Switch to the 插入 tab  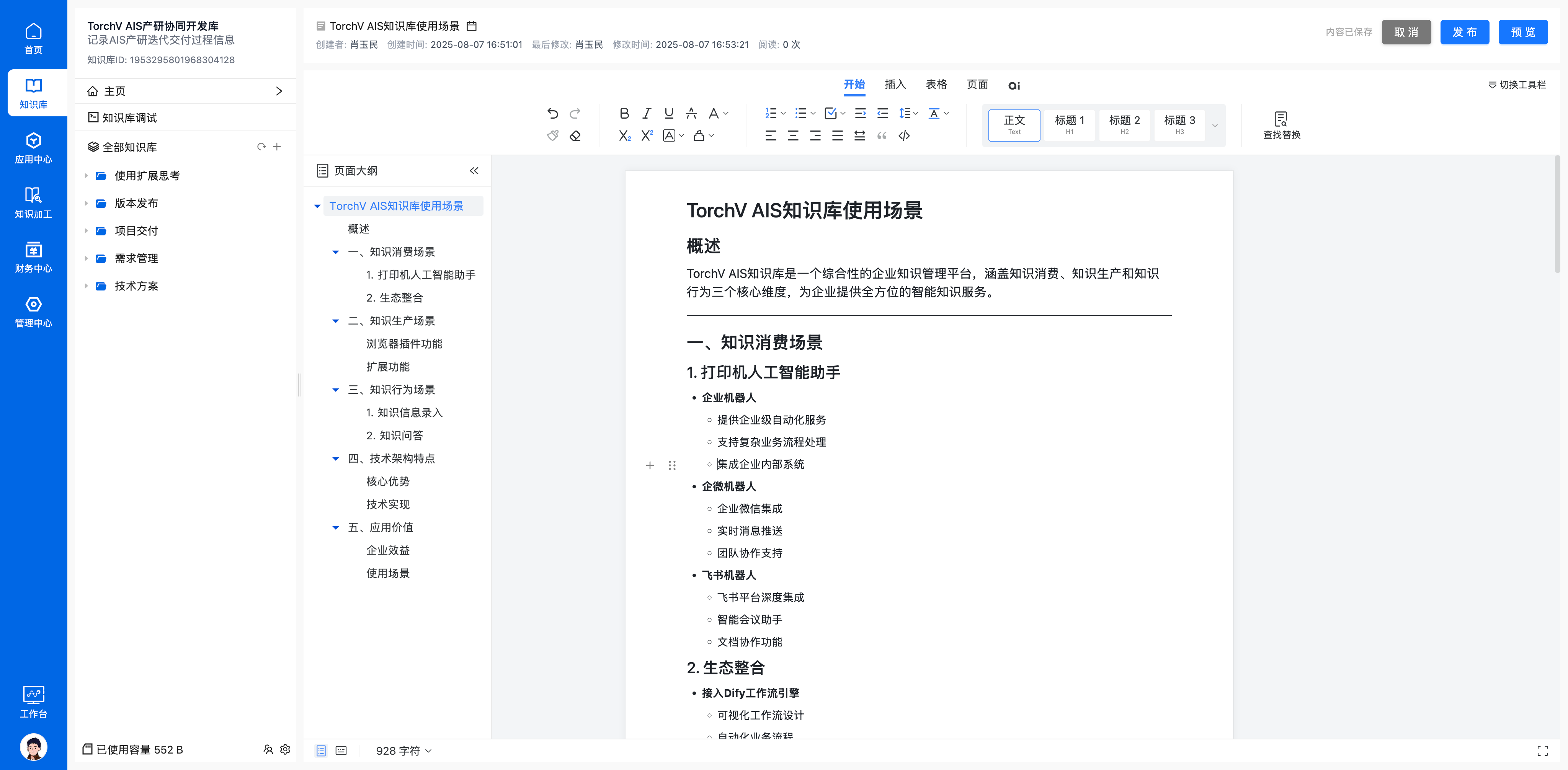[x=895, y=85]
